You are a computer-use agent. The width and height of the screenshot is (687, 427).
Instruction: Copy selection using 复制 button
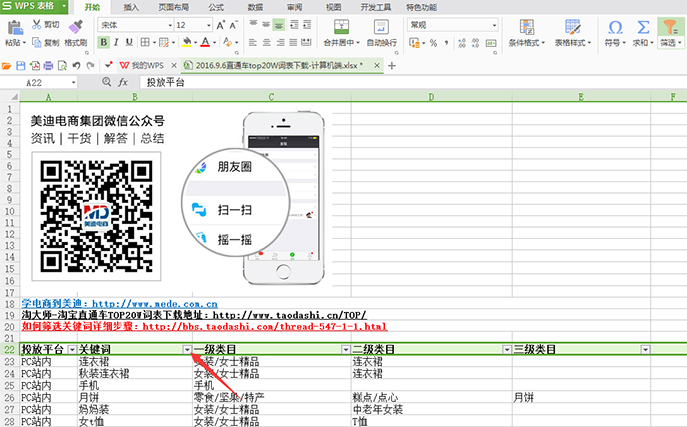tap(46, 42)
